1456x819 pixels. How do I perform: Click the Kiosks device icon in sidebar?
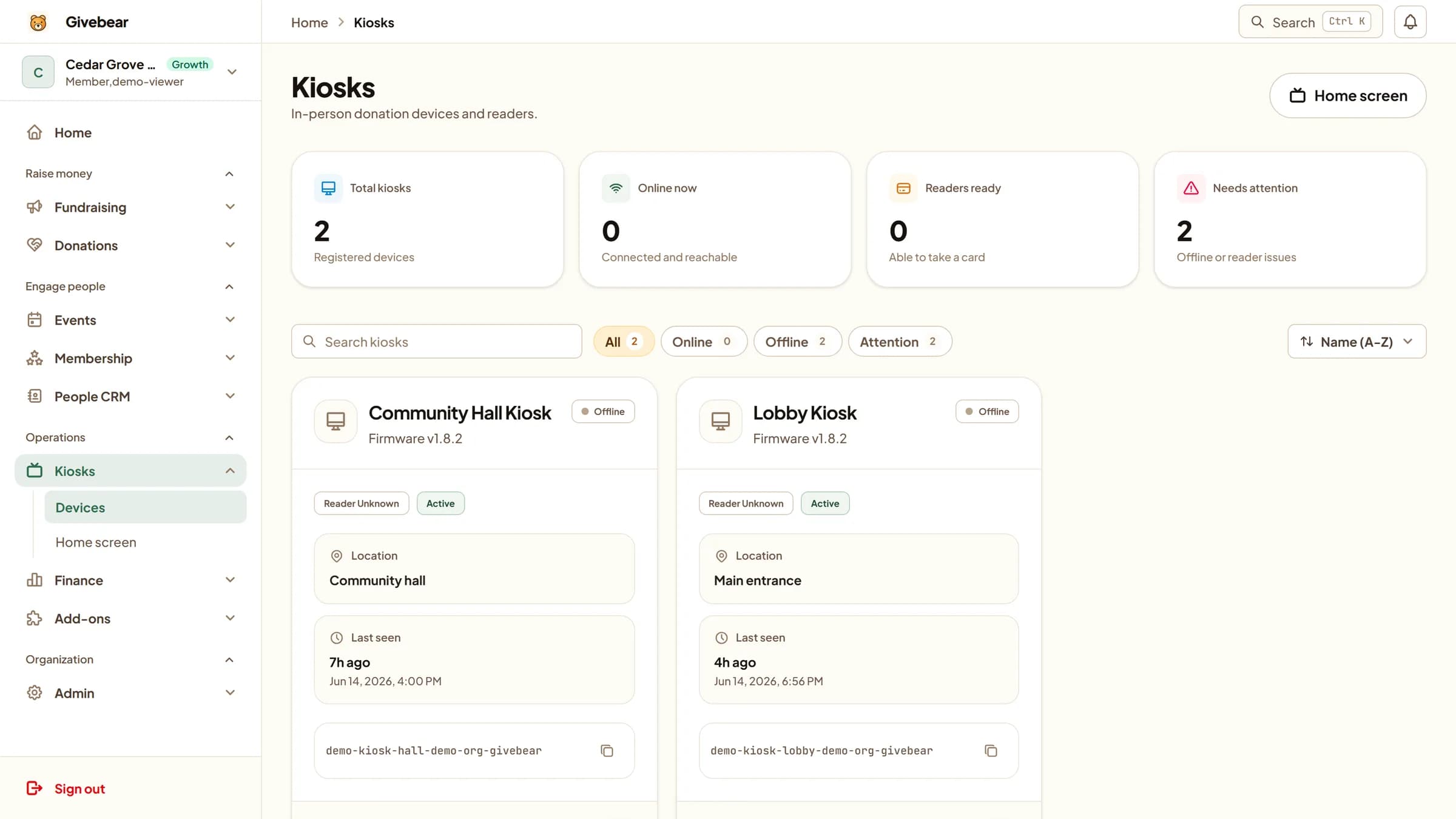tap(35, 471)
